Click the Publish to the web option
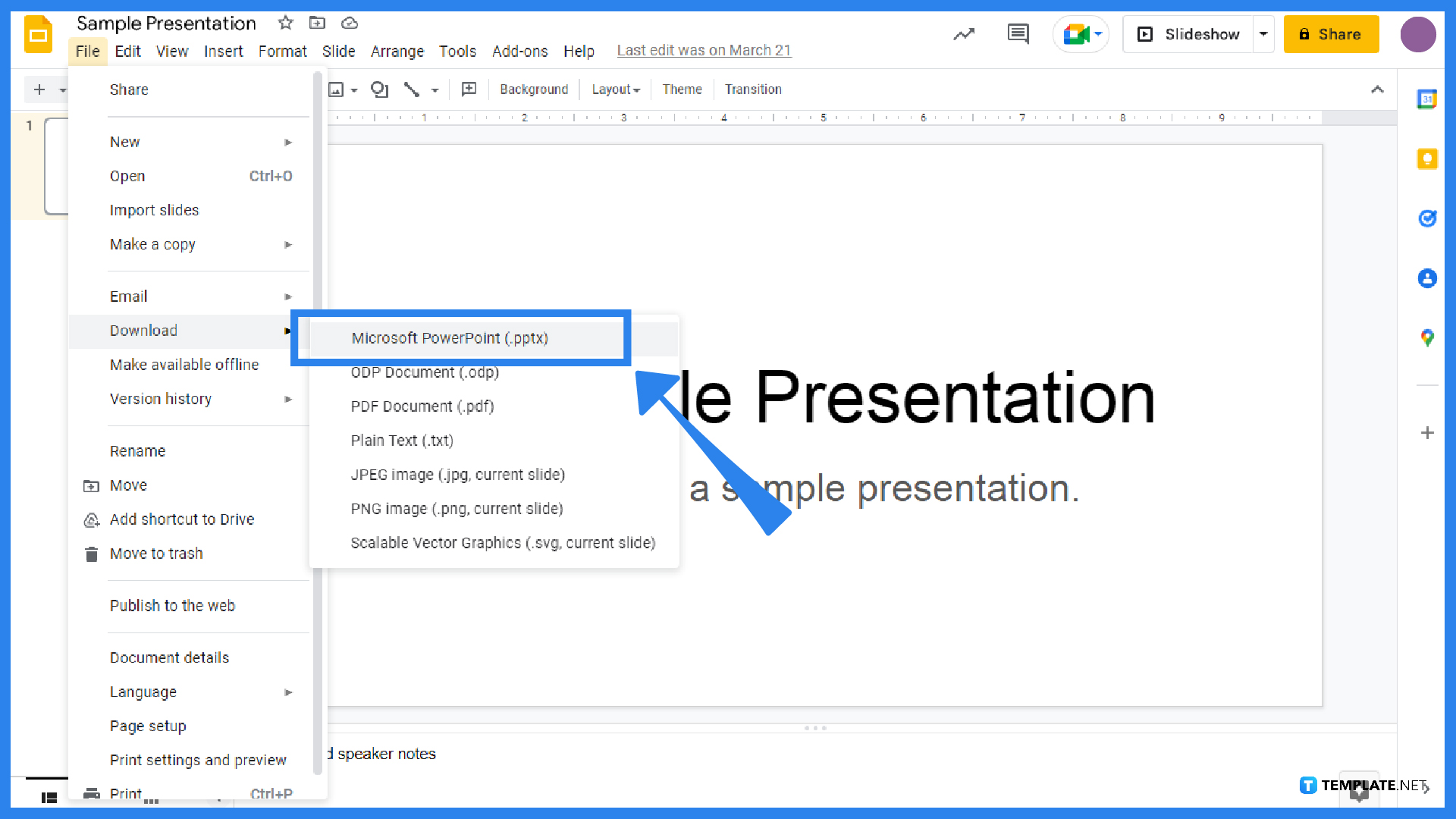Viewport: 1456px width, 819px height. tap(172, 605)
